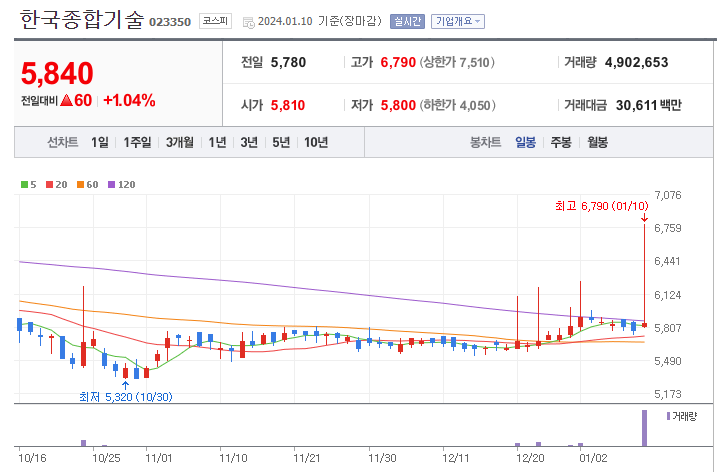
Task: Click the change percentage +1.04%
Action: coord(129,100)
